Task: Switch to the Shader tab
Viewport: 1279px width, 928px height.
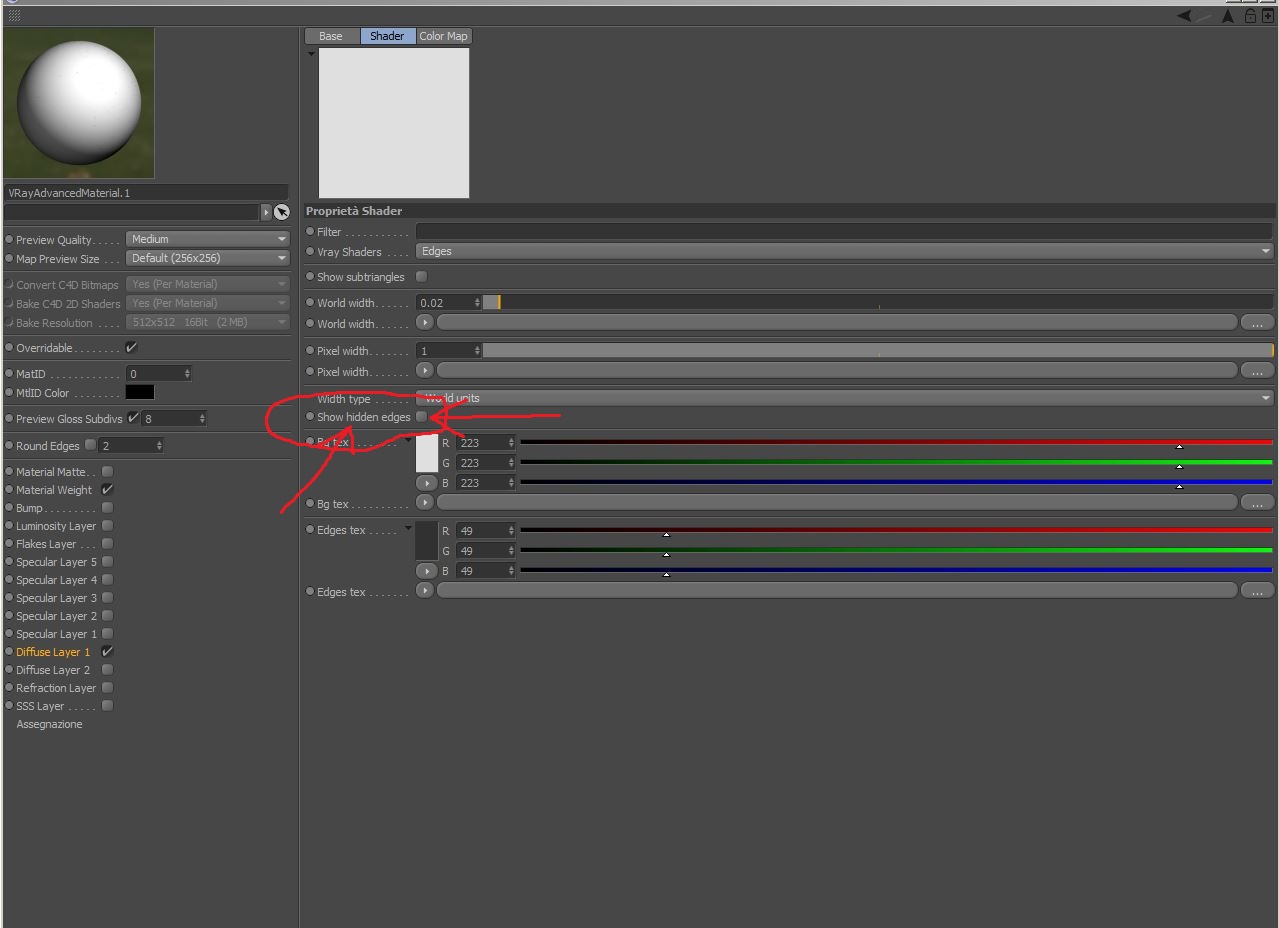Action: [x=387, y=36]
